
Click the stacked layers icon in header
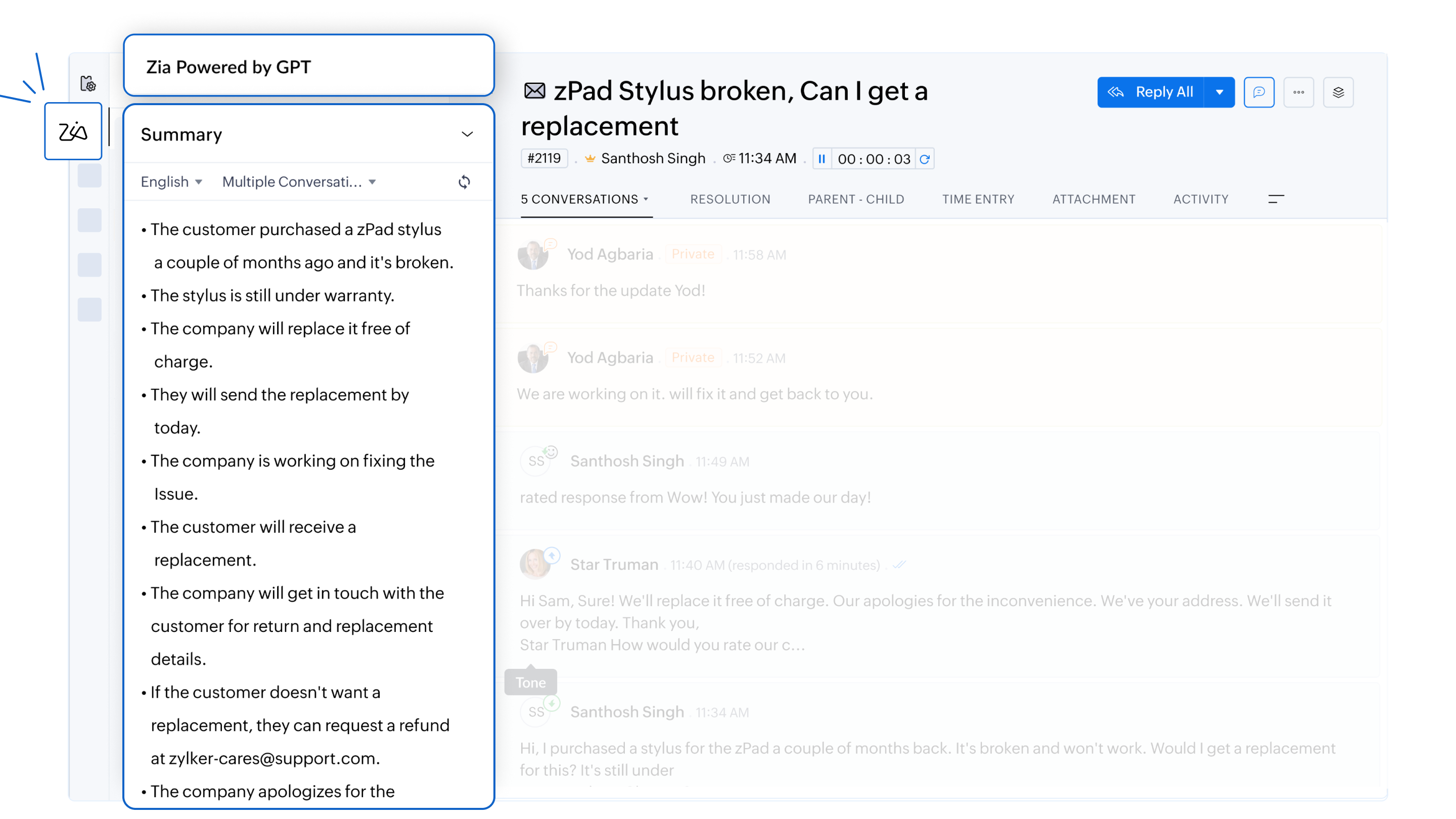coord(1338,92)
